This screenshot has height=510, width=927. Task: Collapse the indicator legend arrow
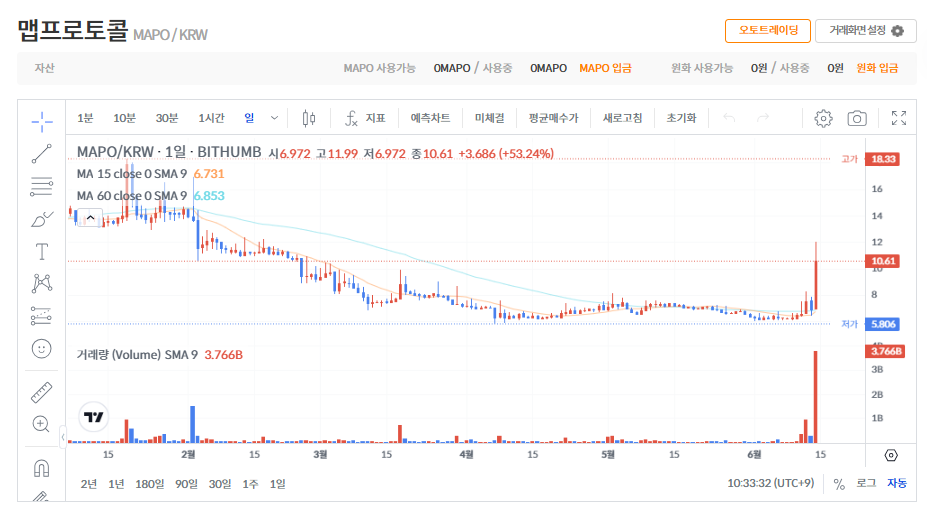tap(90, 217)
